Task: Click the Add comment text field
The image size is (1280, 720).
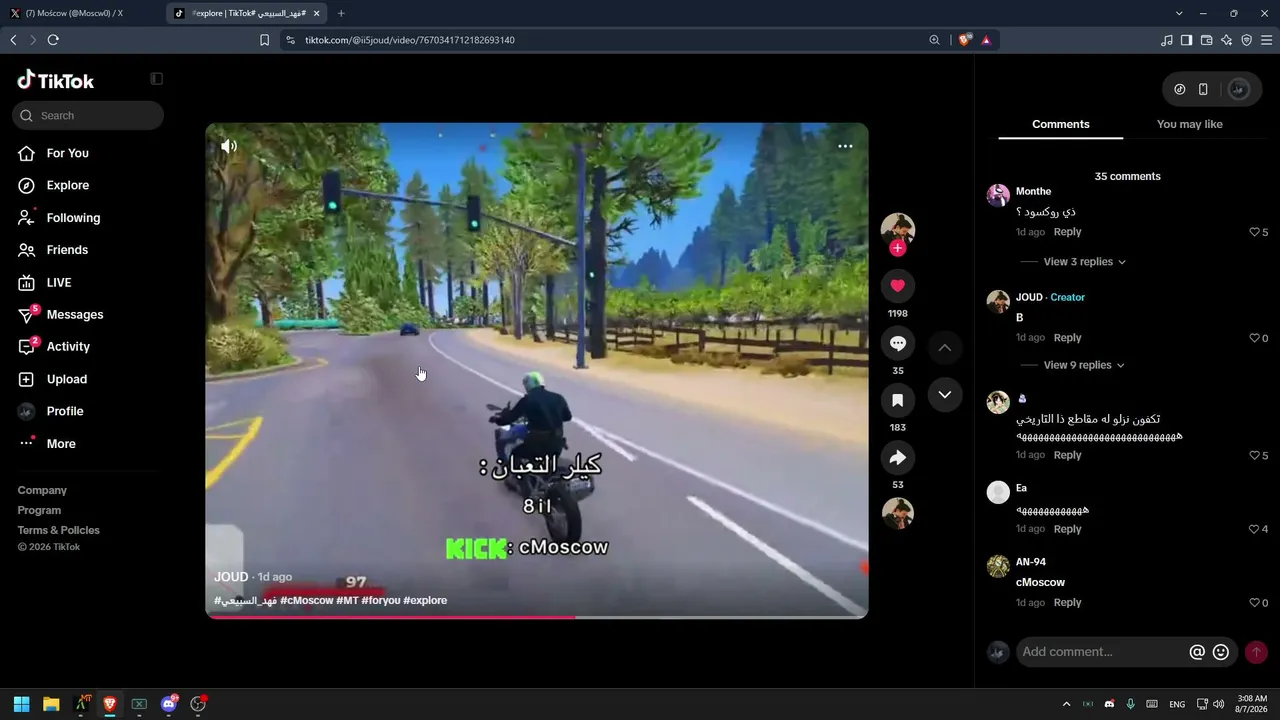Action: click(1100, 652)
